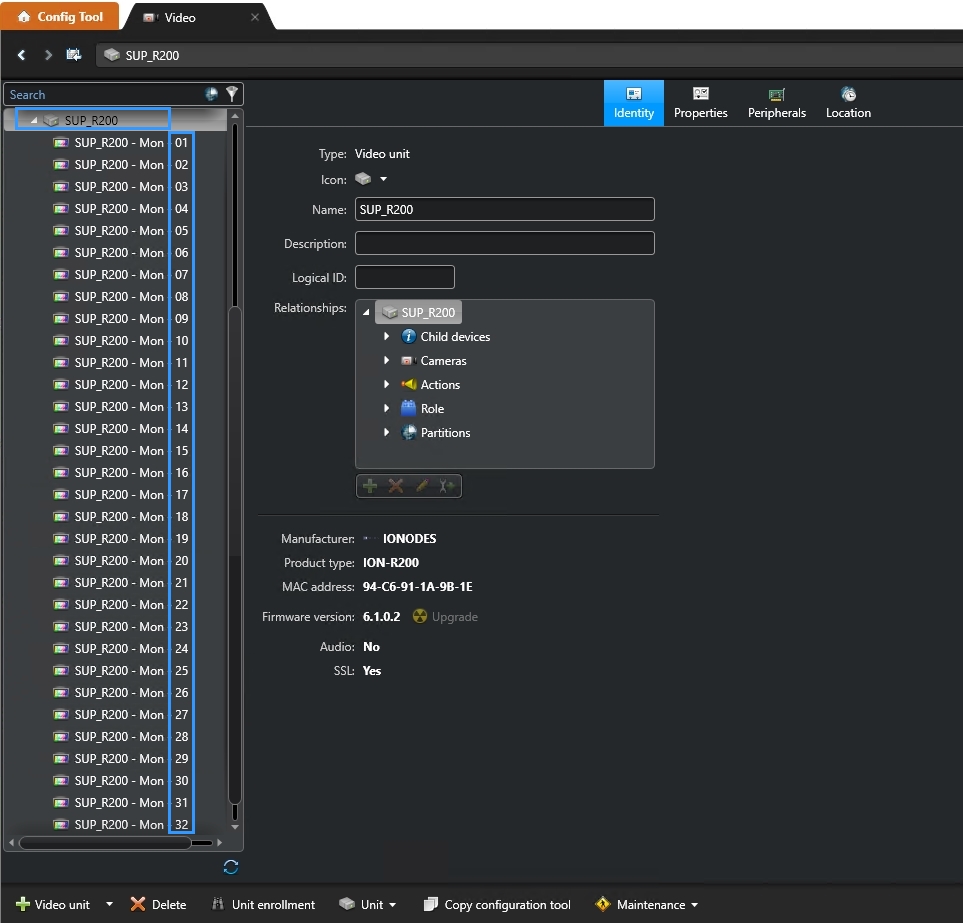Click the pencil edit icon under Relationships
Image resolution: width=963 pixels, height=923 pixels.
(x=422, y=486)
